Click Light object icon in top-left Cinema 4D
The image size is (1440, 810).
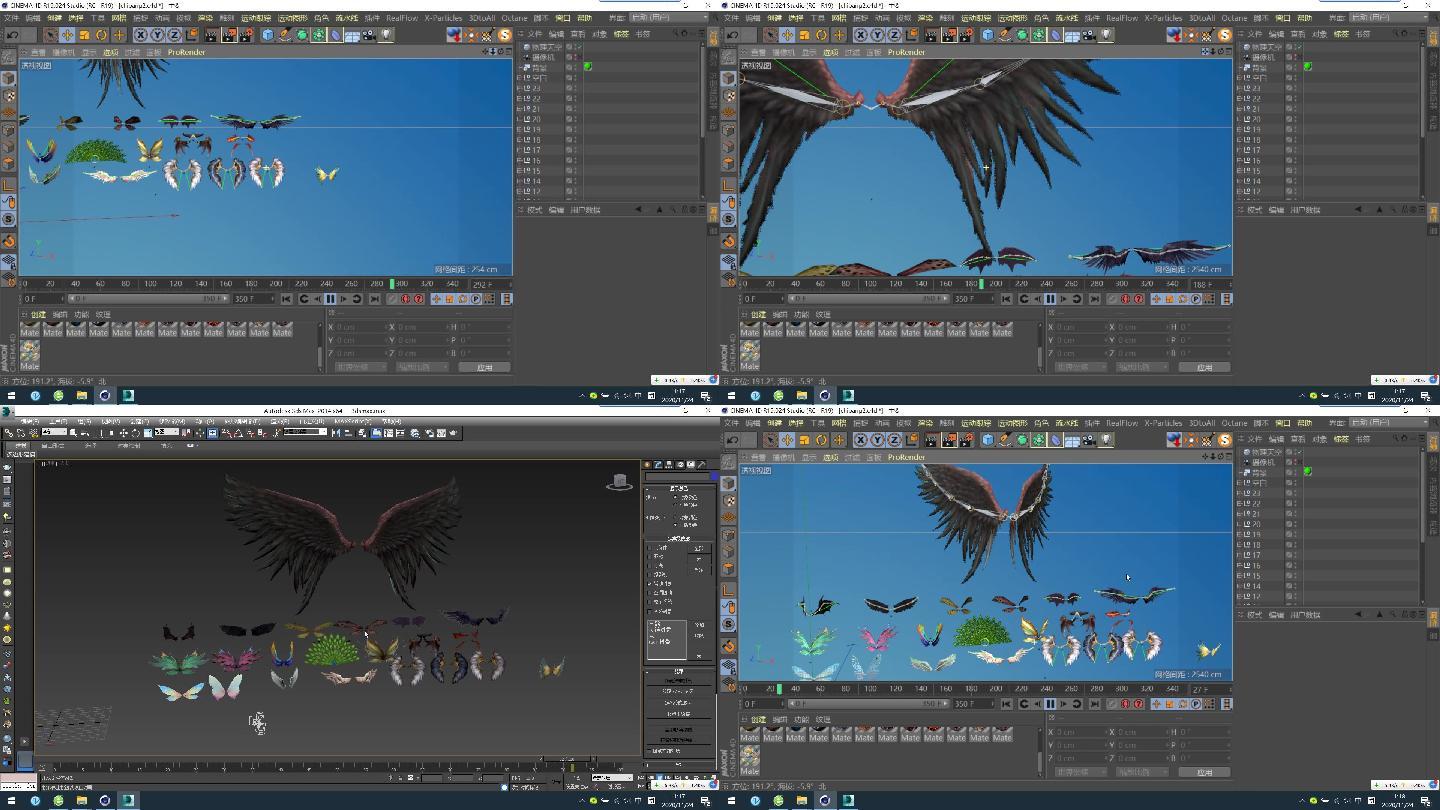pos(386,35)
